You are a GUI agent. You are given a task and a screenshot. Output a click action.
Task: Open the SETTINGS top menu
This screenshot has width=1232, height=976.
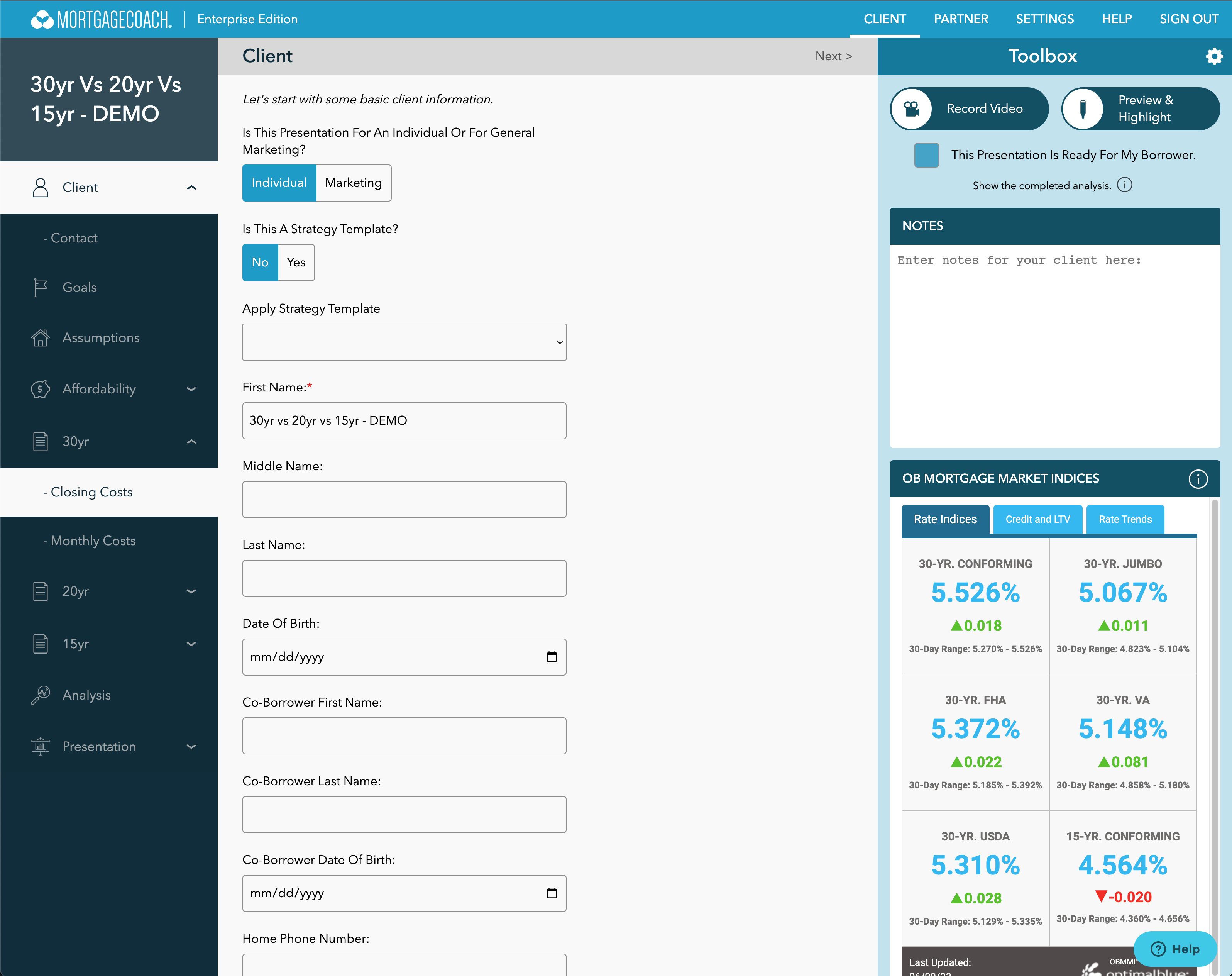tap(1045, 19)
